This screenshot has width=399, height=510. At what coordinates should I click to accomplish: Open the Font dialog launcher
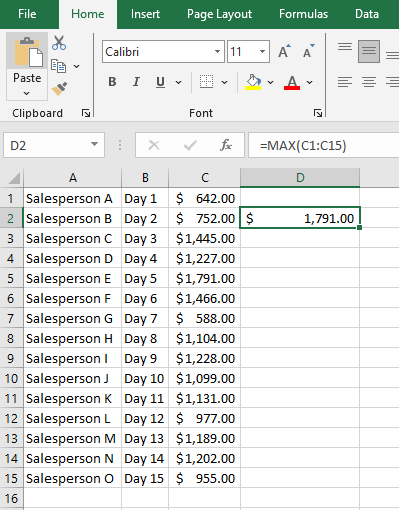[318, 113]
